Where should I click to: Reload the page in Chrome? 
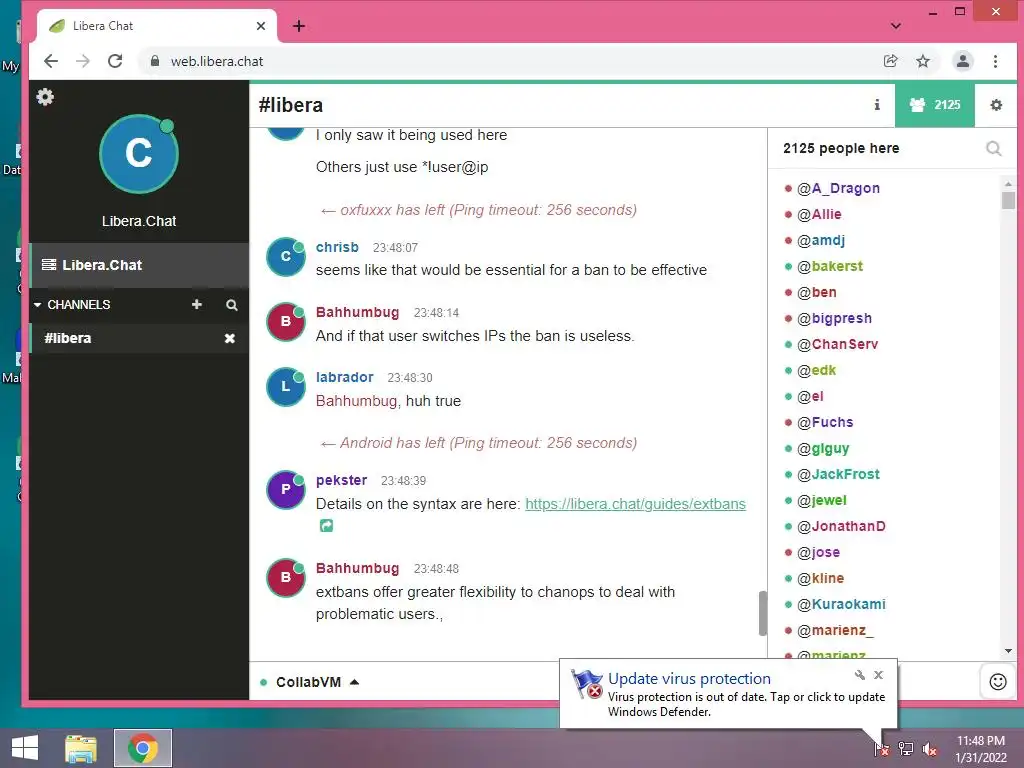tap(116, 61)
